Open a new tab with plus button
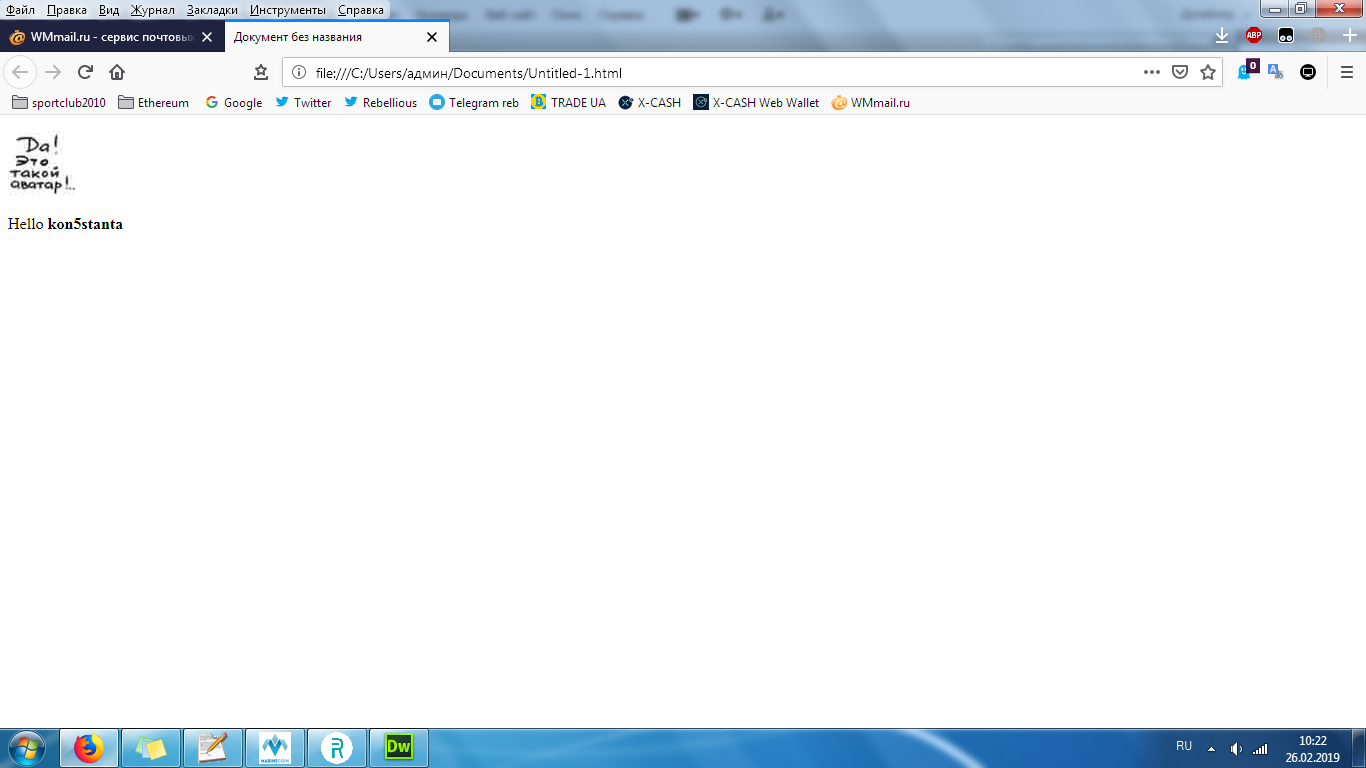 [x=1349, y=35]
